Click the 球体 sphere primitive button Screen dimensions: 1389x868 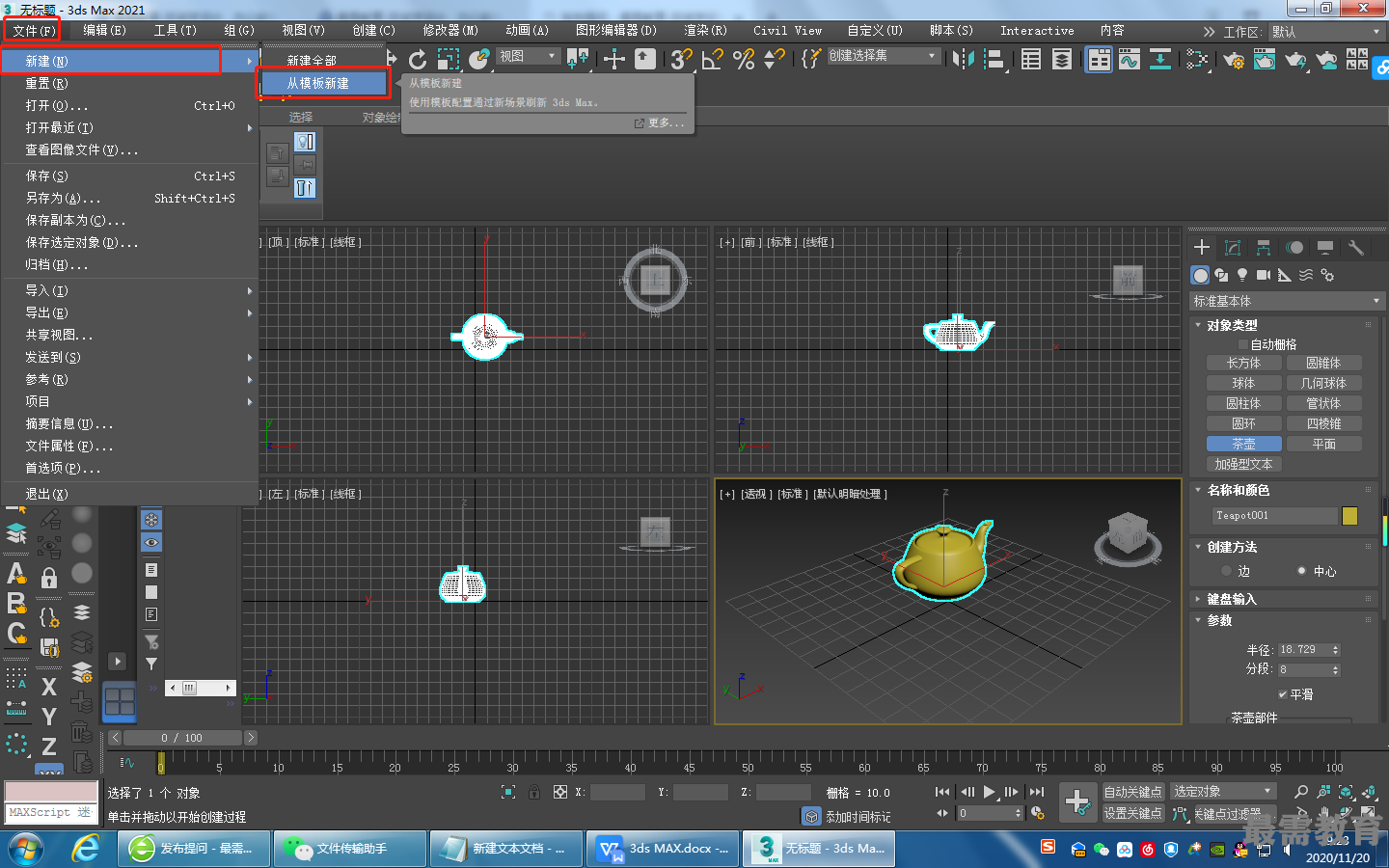[1244, 383]
